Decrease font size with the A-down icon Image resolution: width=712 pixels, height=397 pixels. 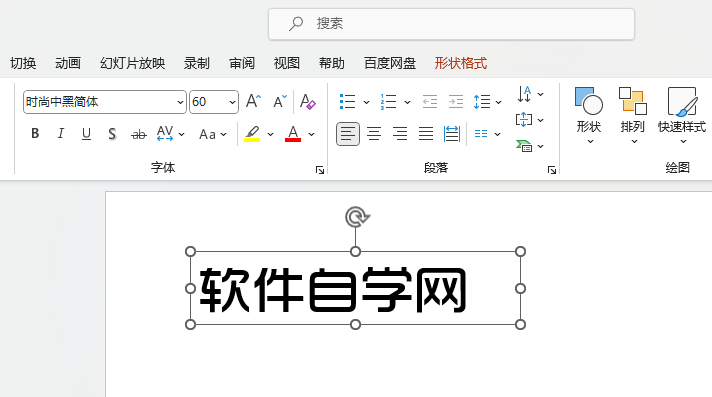280,101
